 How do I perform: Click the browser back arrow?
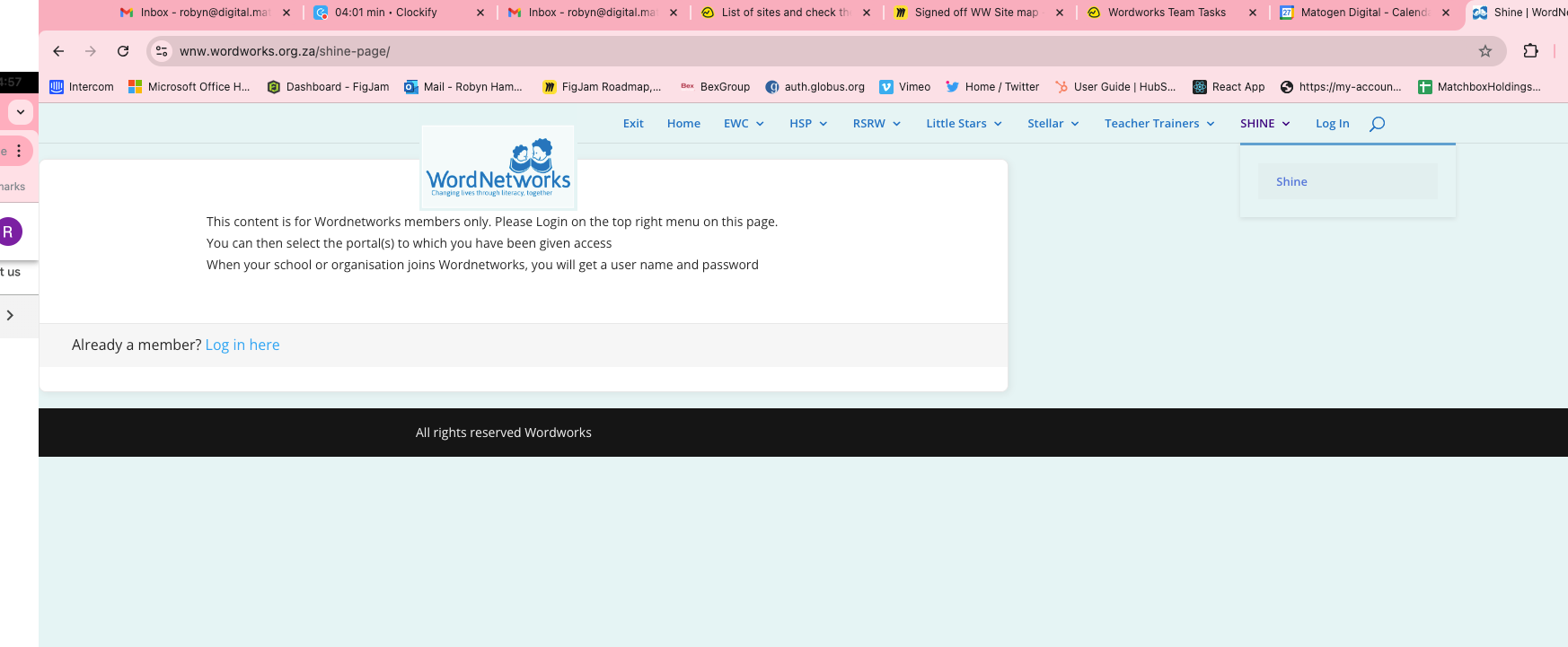[58, 51]
